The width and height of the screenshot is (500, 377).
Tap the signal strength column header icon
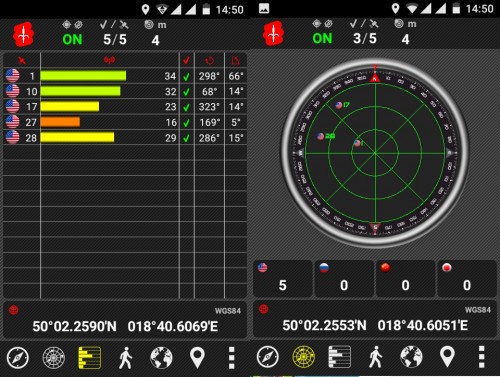click(x=110, y=60)
